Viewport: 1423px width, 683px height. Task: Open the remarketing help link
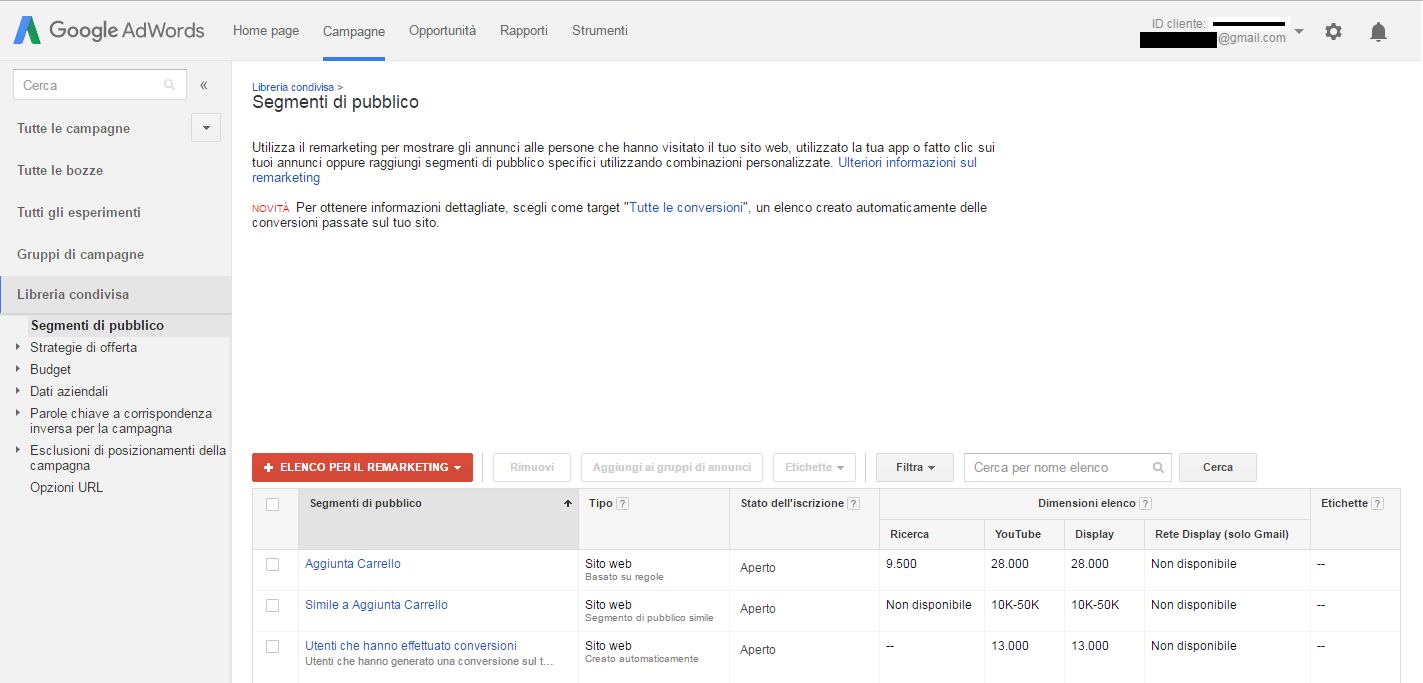[x=906, y=161]
